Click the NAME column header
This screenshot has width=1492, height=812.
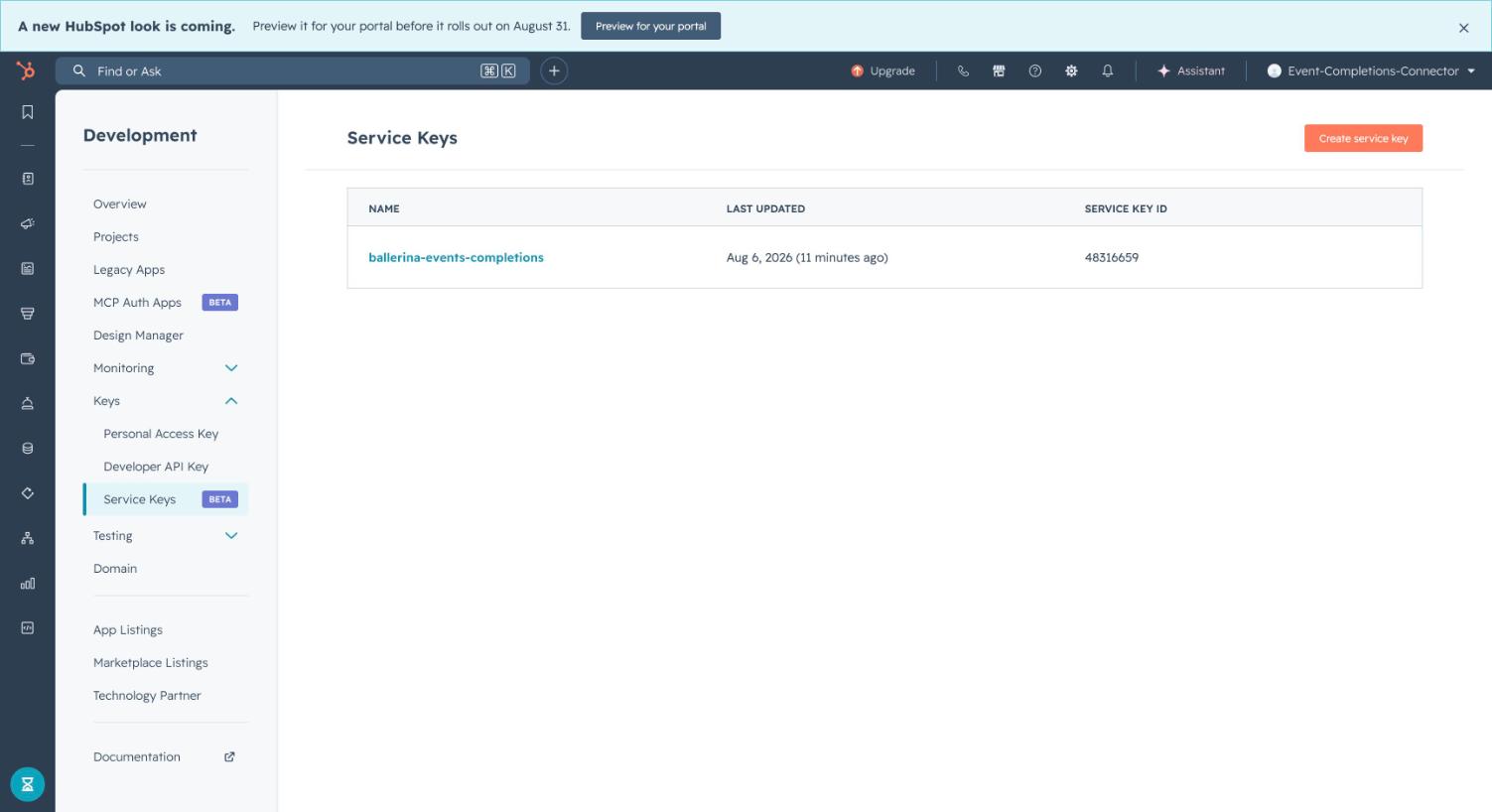pyautogui.click(x=384, y=208)
